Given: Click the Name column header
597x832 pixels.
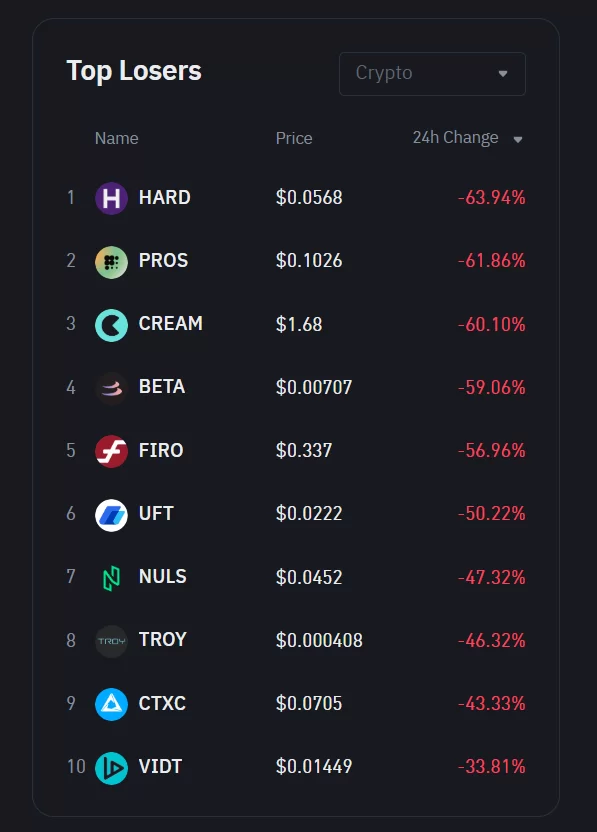Looking at the screenshot, I should 117,138.
